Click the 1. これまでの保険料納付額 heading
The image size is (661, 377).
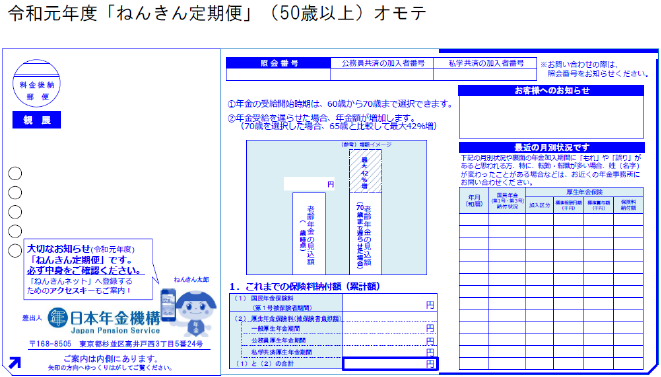(304, 287)
